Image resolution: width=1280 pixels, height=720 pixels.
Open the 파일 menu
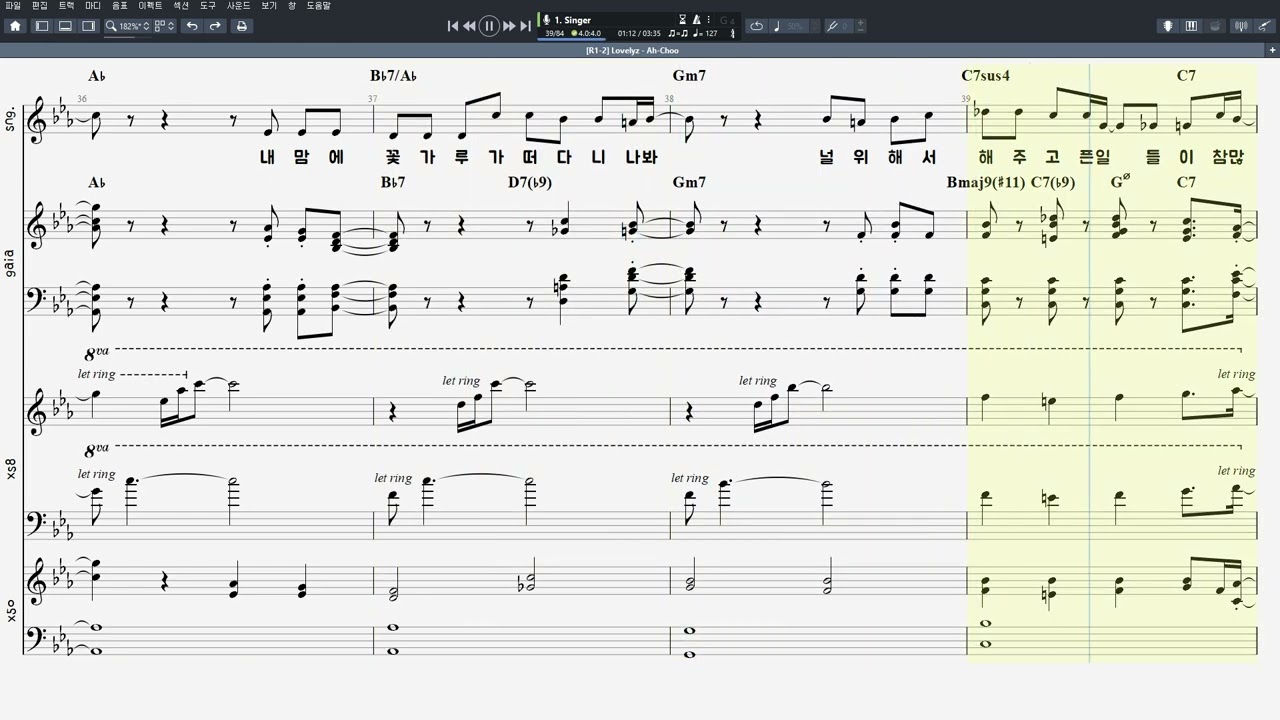13,6
